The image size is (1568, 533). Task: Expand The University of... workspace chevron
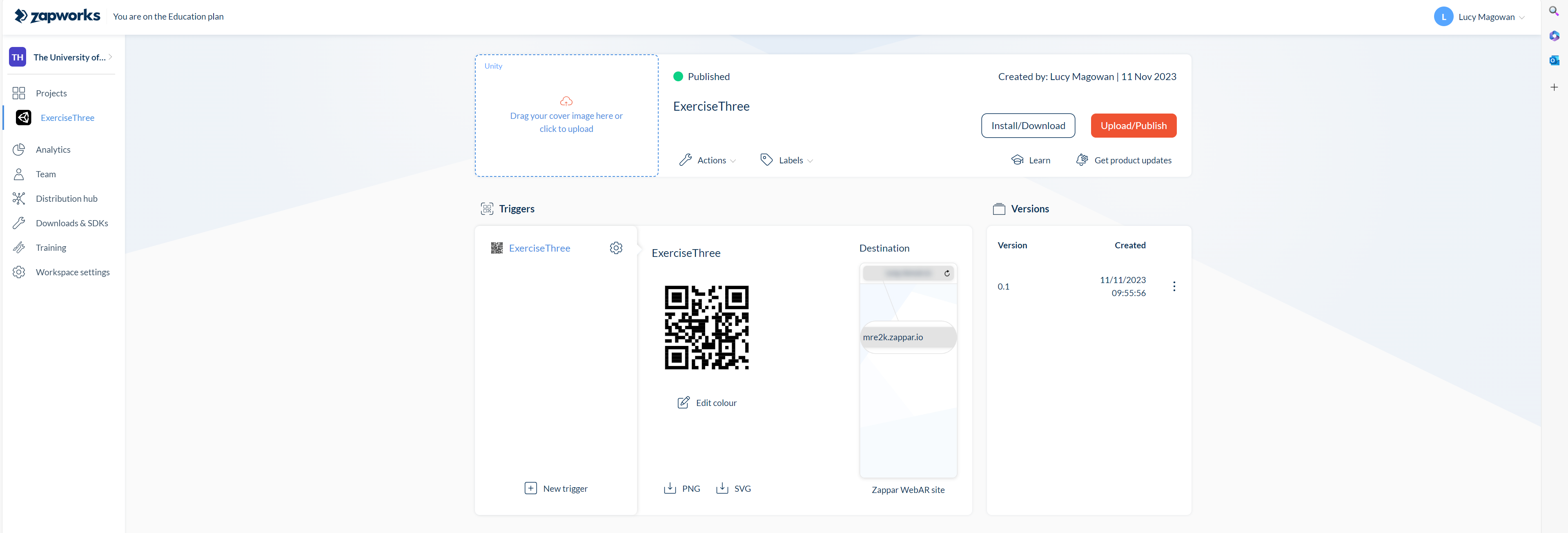(110, 57)
